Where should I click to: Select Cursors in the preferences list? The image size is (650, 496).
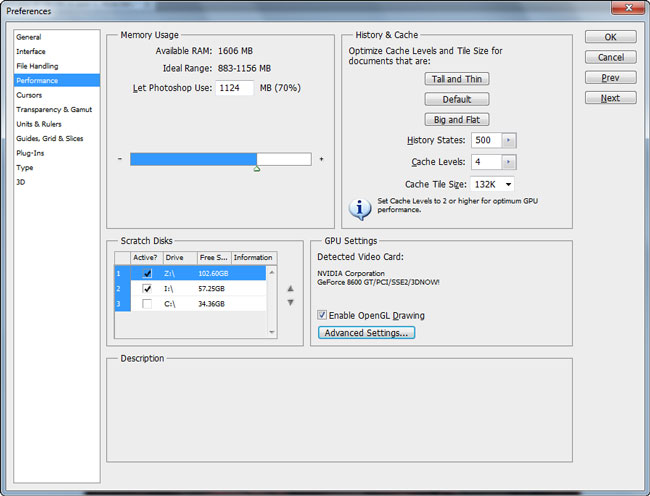click(x=29, y=95)
